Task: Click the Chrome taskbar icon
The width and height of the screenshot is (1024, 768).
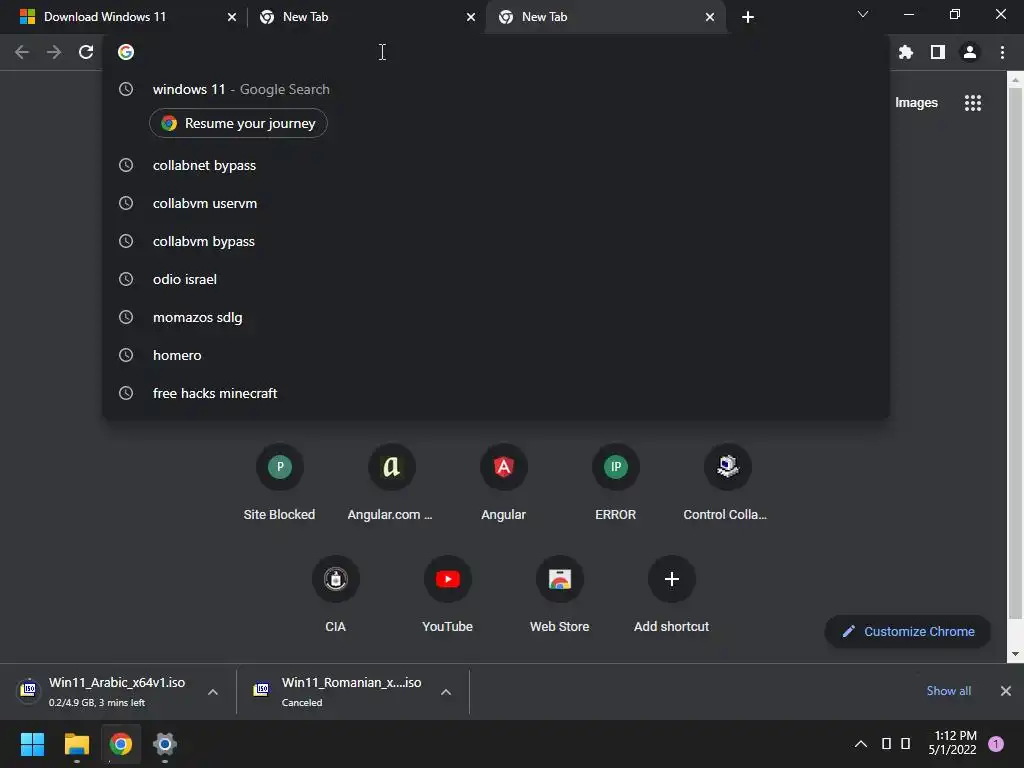Action: coord(120,744)
